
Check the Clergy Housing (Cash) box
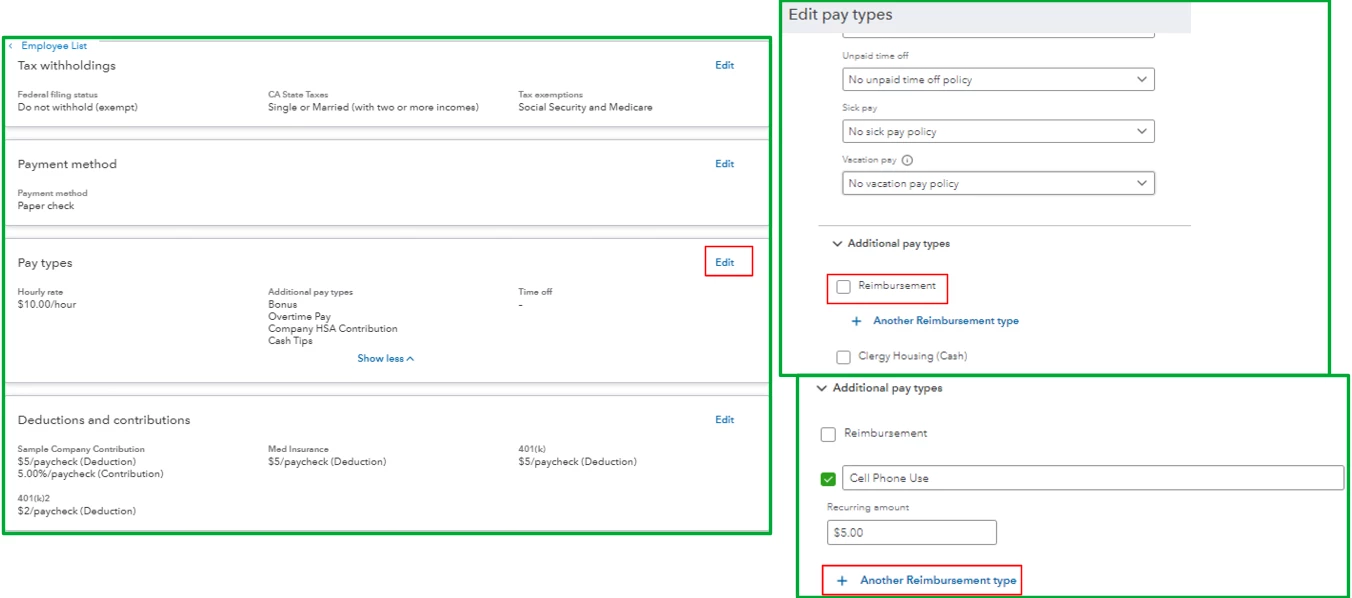843,357
